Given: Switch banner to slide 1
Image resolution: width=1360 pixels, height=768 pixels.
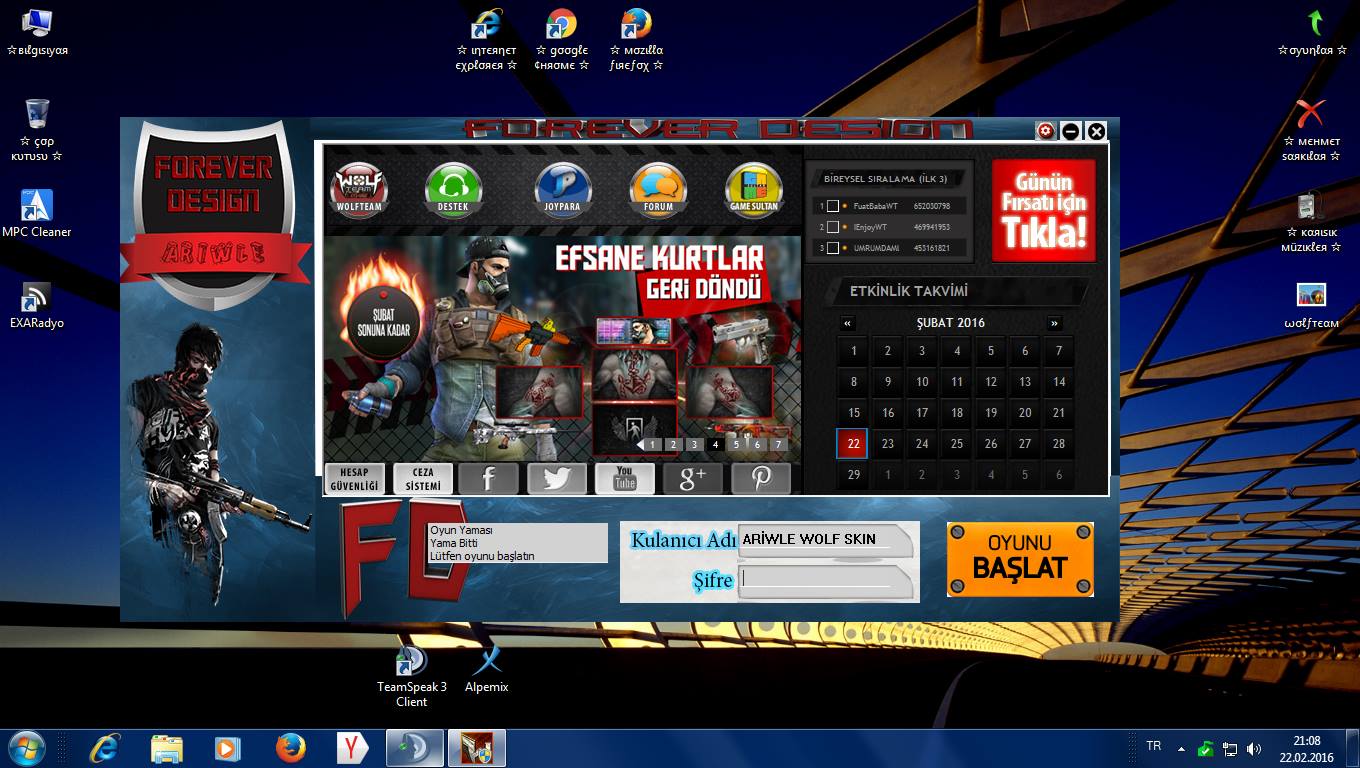Looking at the screenshot, I should pyautogui.click(x=652, y=445).
